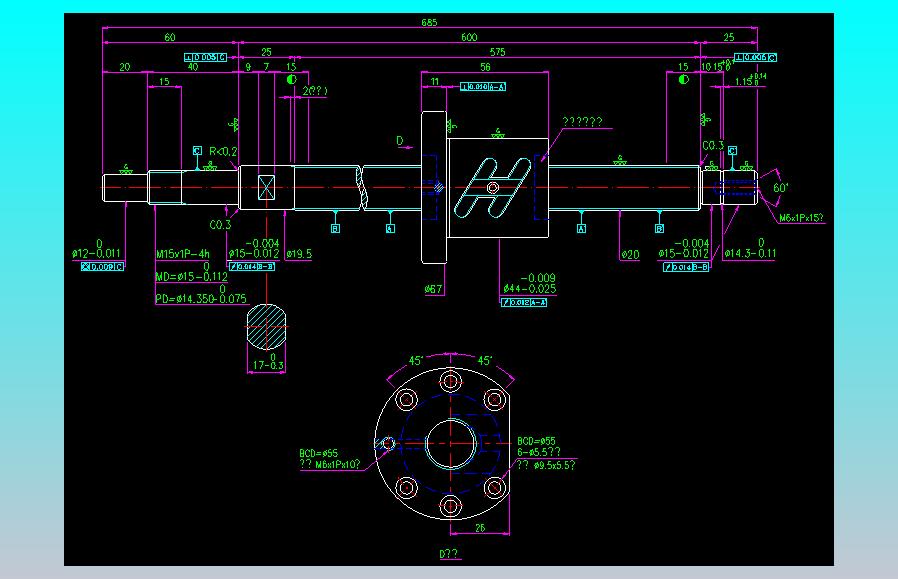Click the 7 dimension value

pyautogui.click(x=266, y=67)
